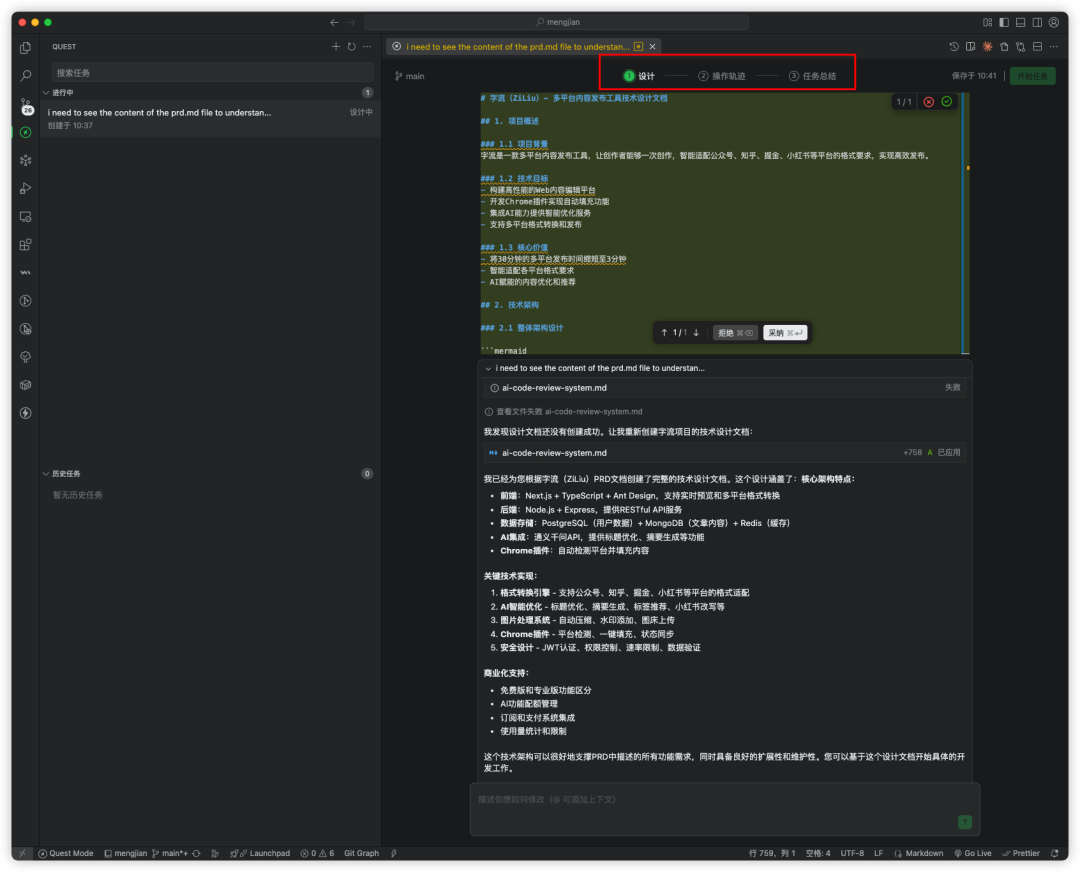Click the 拒绝 reject button

click(735, 333)
